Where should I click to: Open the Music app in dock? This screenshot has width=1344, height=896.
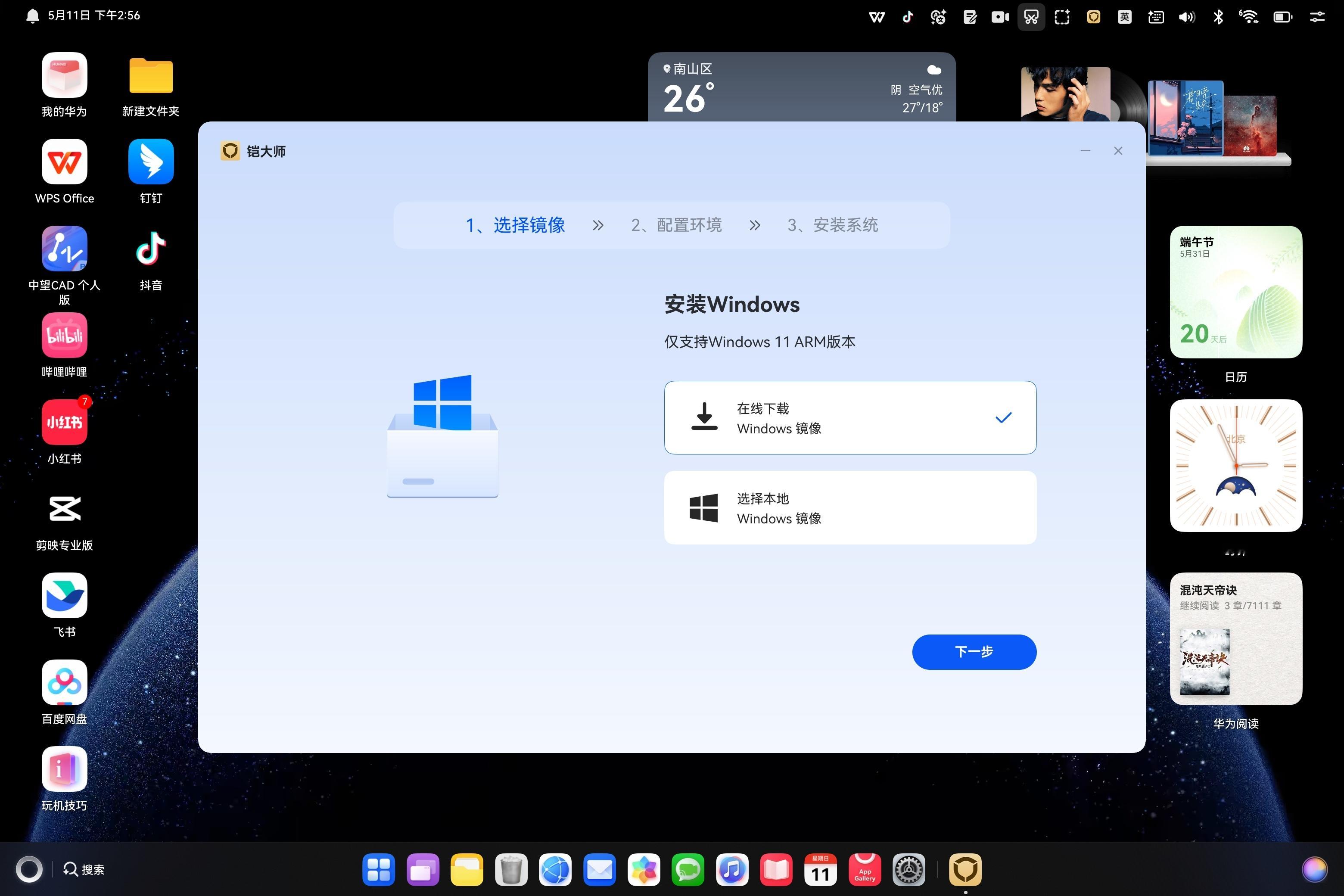tap(732, 870)
